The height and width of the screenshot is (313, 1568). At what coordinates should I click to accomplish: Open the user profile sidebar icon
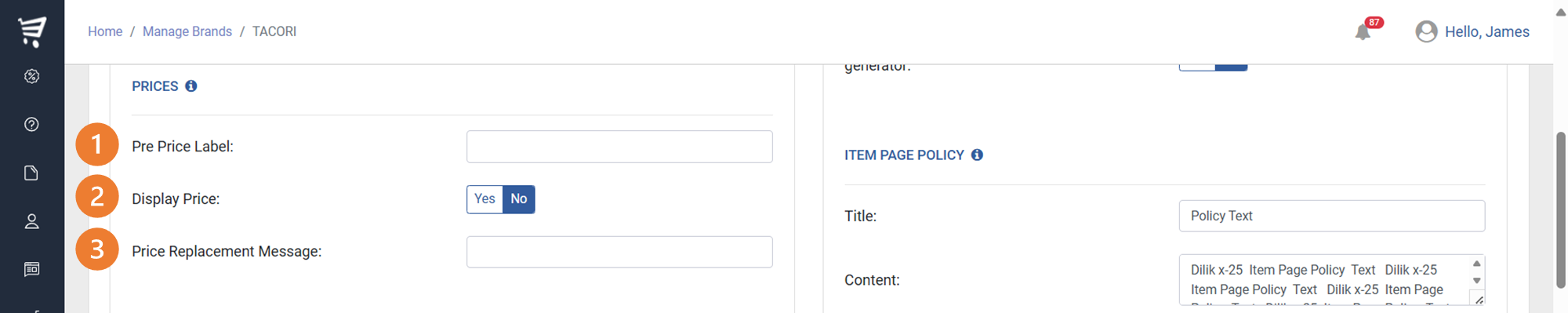32,221
